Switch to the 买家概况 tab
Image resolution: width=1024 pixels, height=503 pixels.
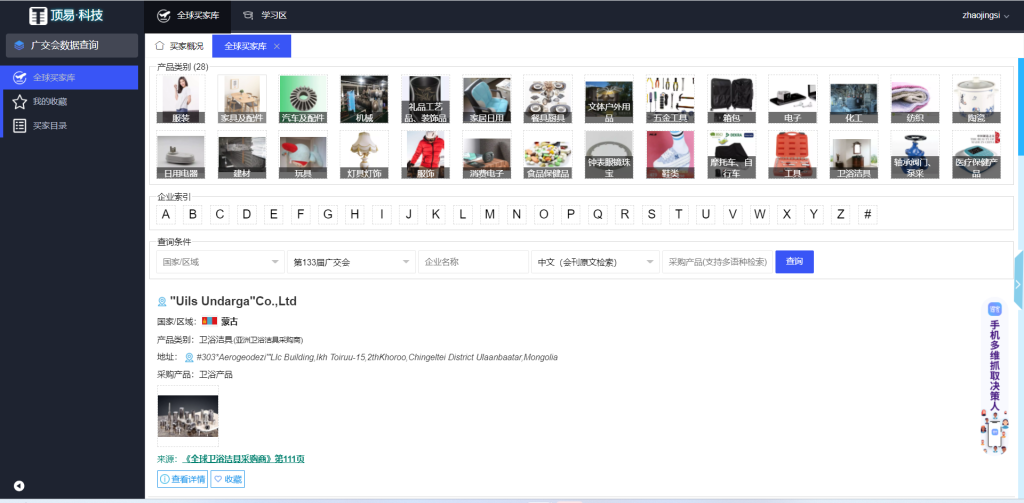[179, 46]
